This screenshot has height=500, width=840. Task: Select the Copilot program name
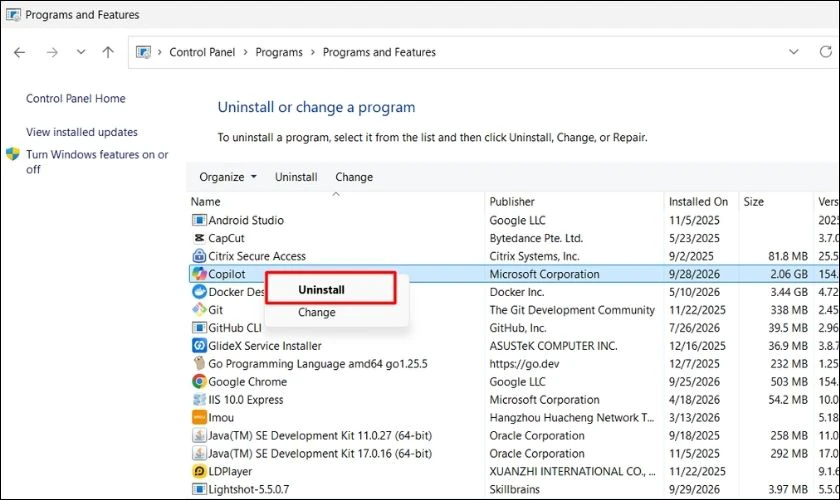(227, 274)
